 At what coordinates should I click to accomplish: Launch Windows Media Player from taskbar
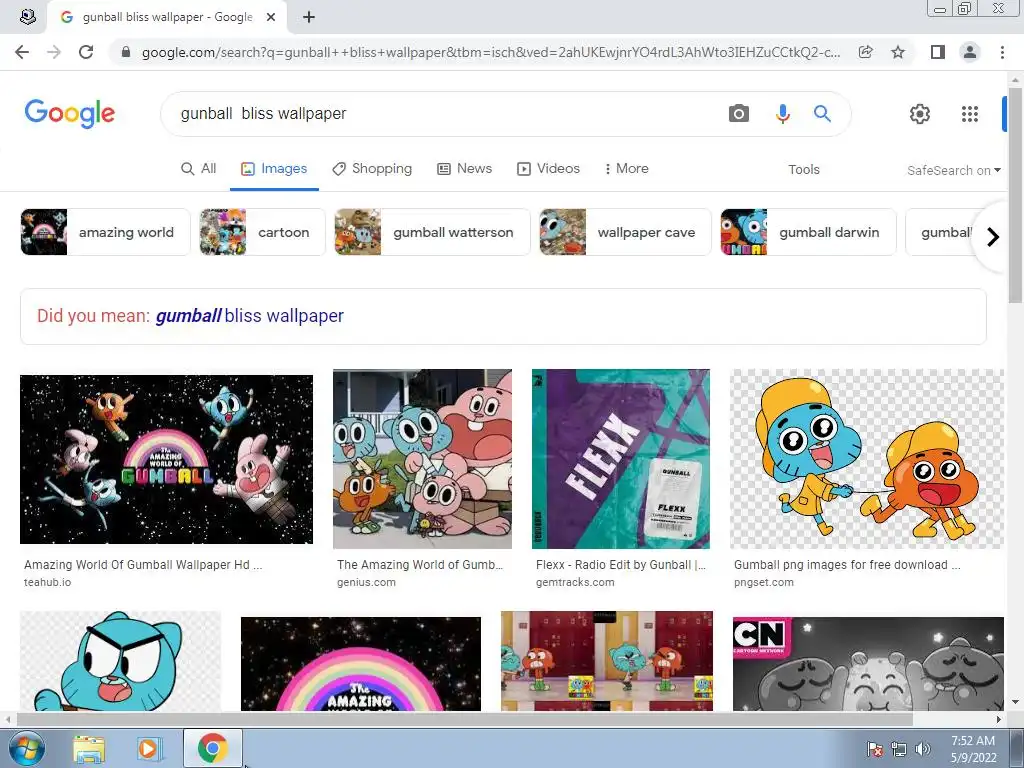[148, 748]
